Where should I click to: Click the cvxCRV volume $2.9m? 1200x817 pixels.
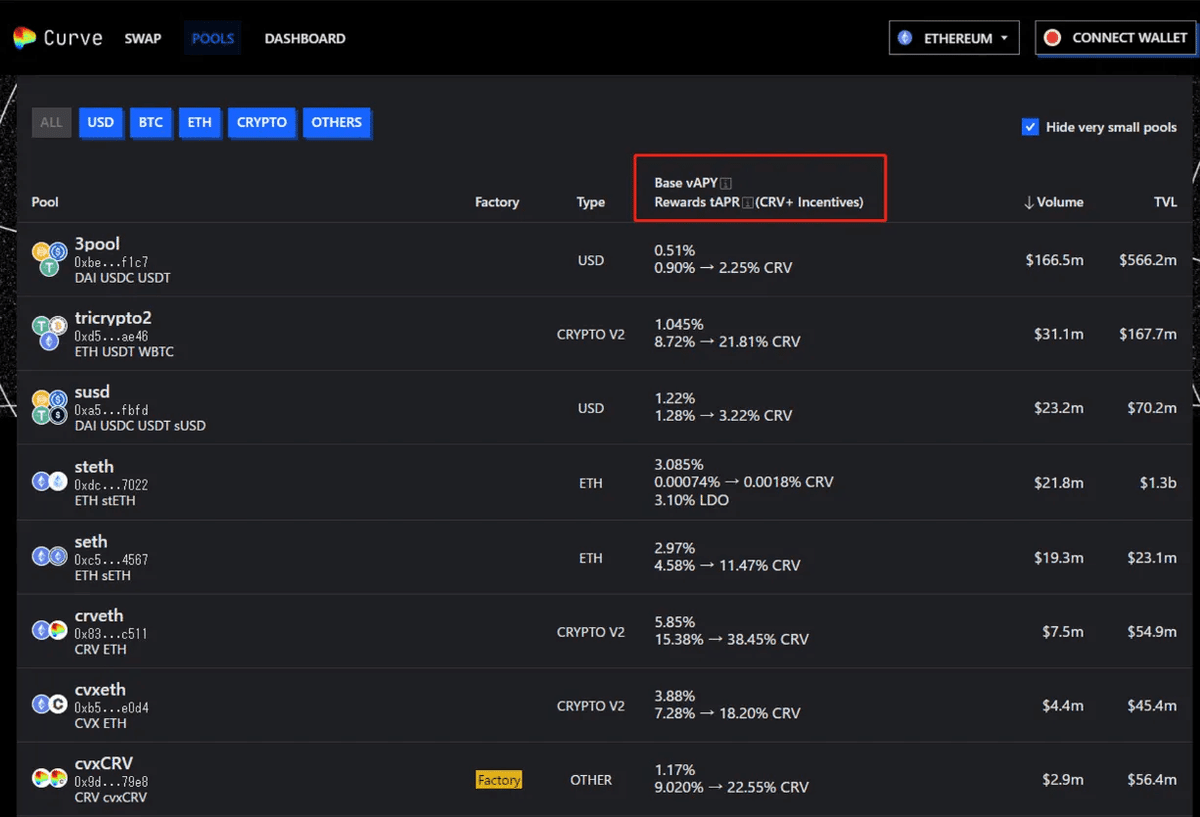pos(1062,780)
